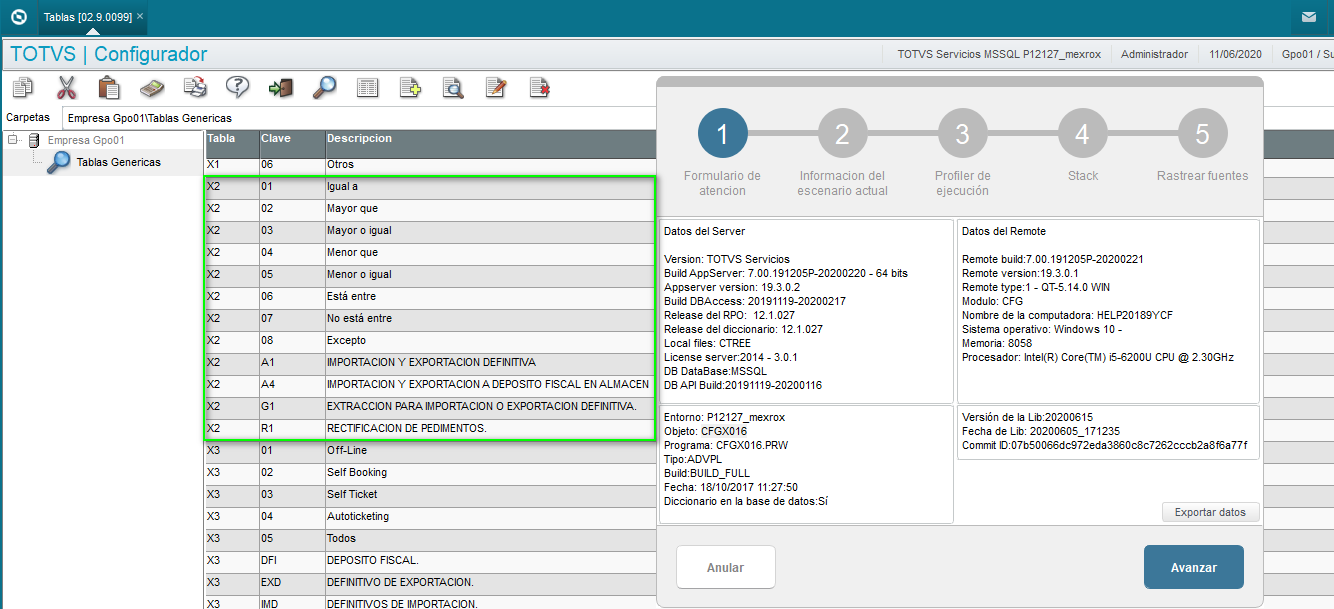The height and width of the screenshot is (609, 1334).
Task: Select row 'Todos'
Action: [430, 538]
